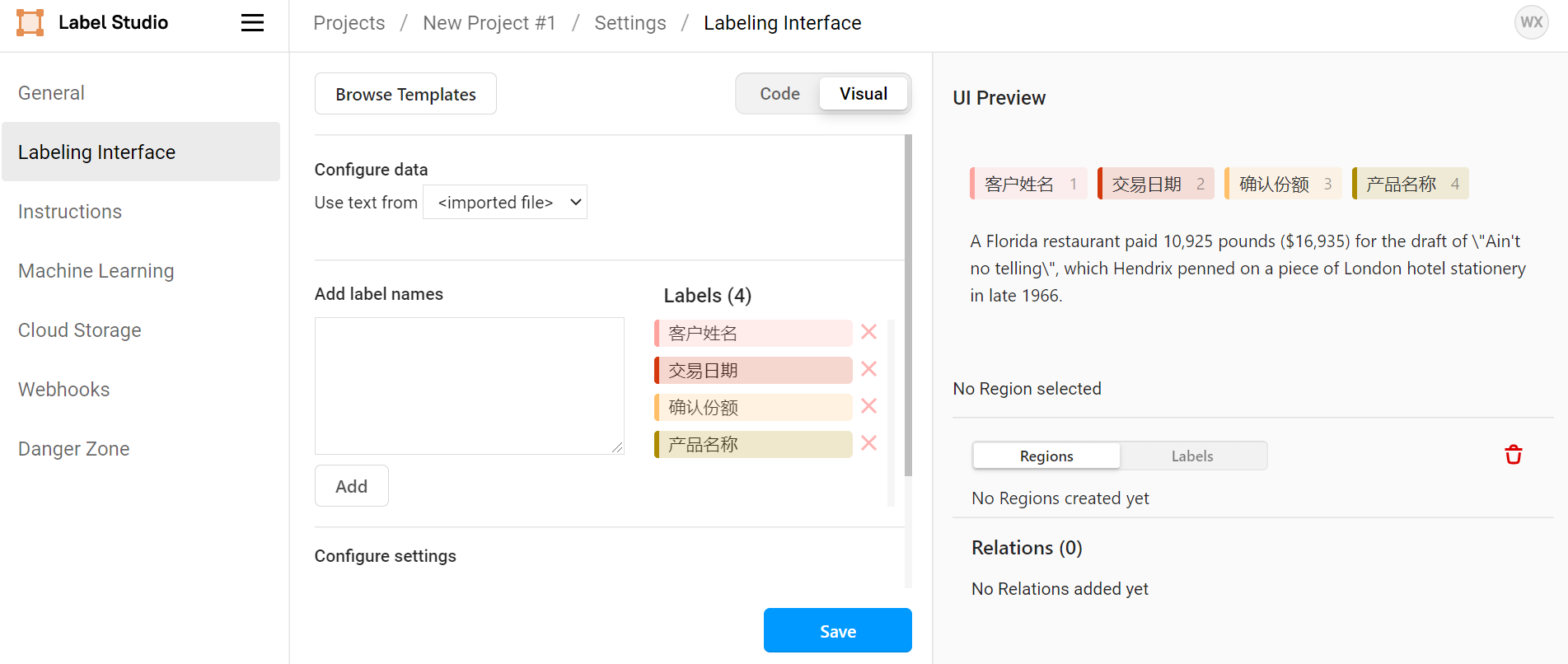Click the Label Studio logo icon
This screenshot has height=664, width=1568.
[30, 23]
